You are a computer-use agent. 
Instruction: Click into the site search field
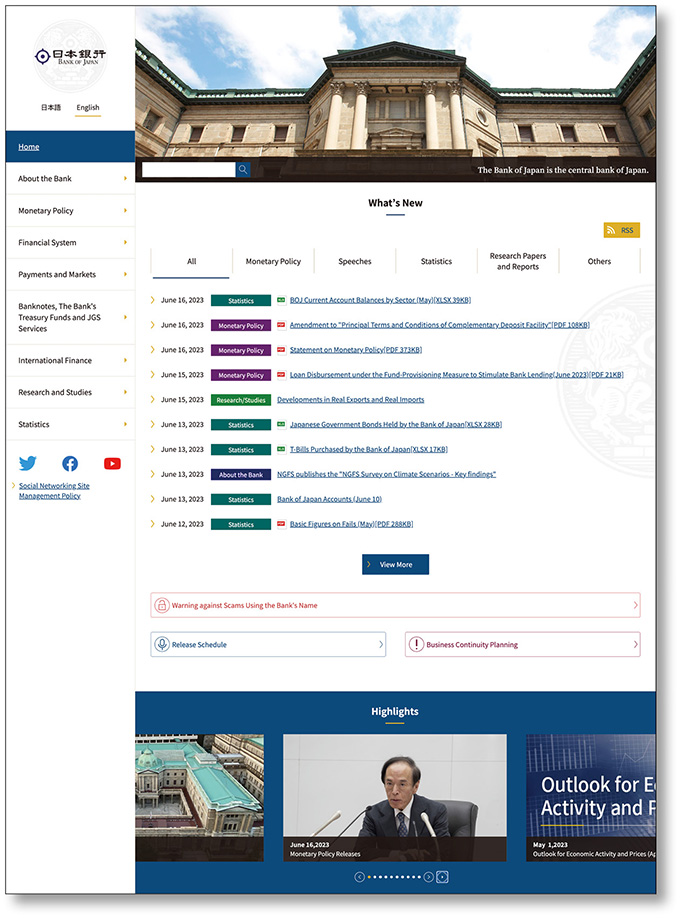[x=189, y=170]
